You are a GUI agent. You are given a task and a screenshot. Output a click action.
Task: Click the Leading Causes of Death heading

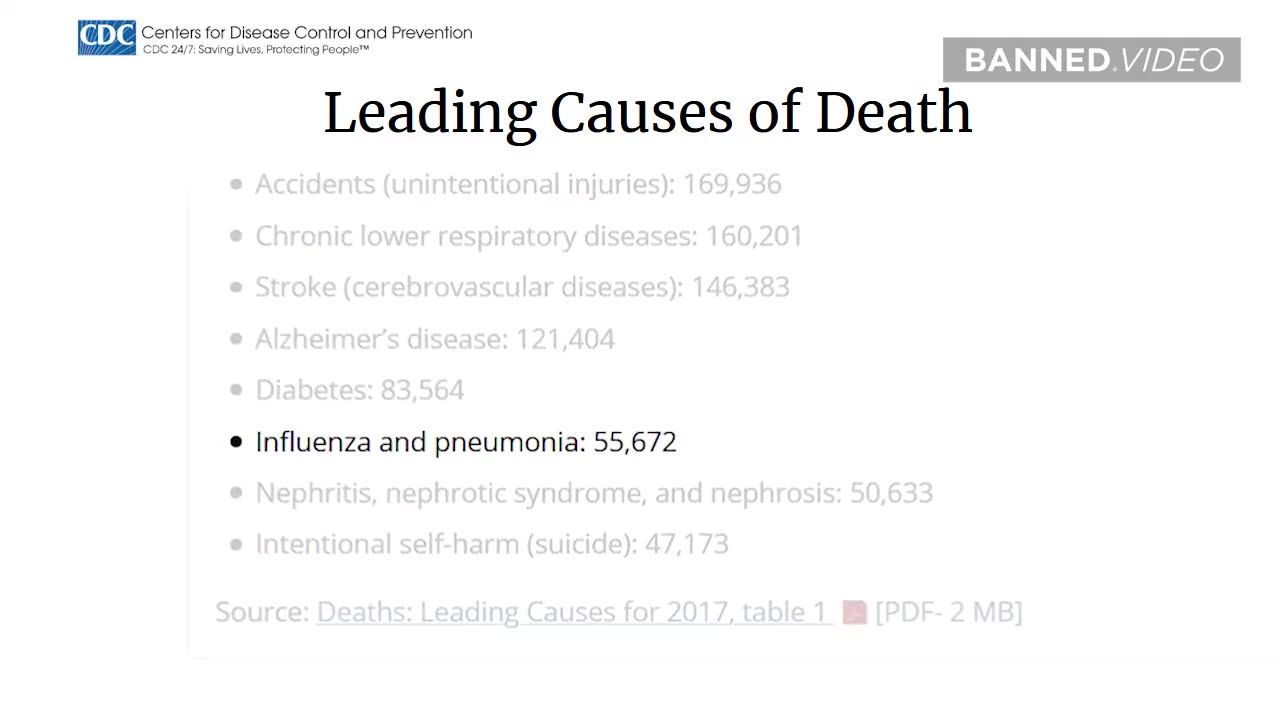pos(648,113)
